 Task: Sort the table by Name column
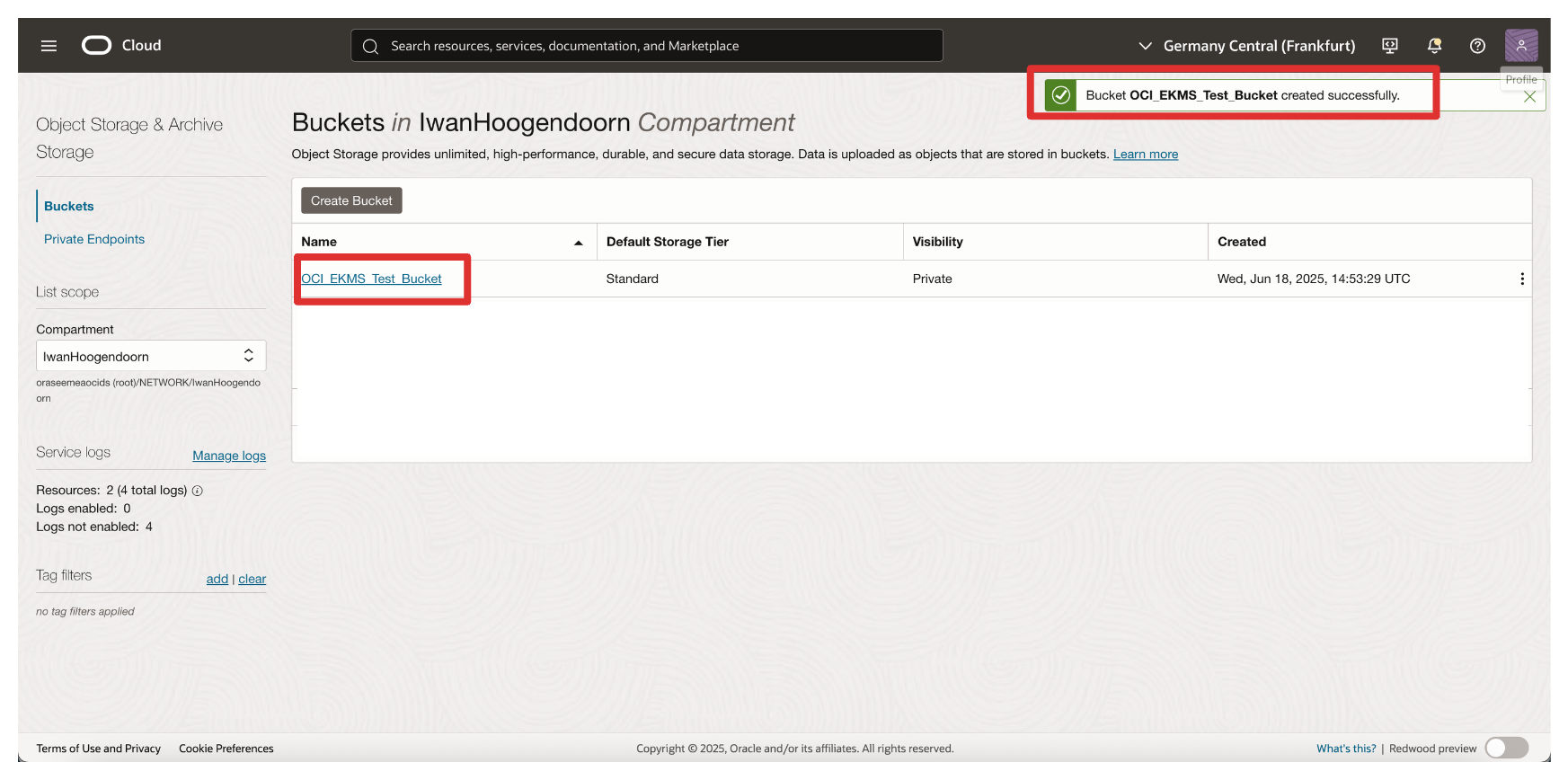tap(578, 243)
